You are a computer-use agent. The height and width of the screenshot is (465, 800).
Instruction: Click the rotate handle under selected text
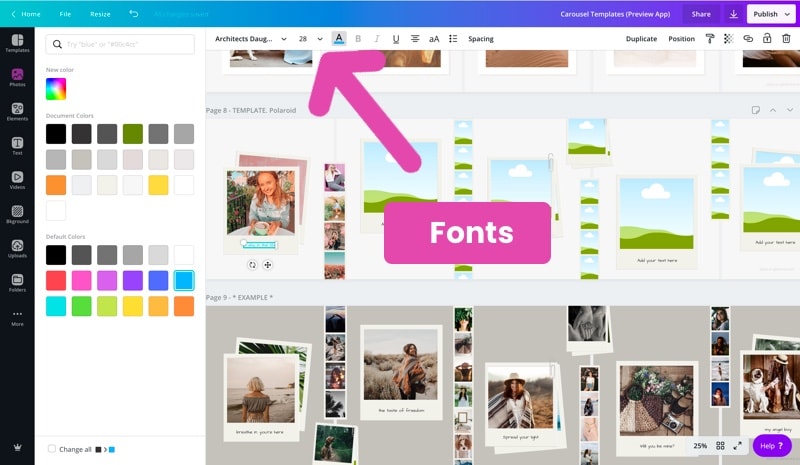tap(252, 265)
